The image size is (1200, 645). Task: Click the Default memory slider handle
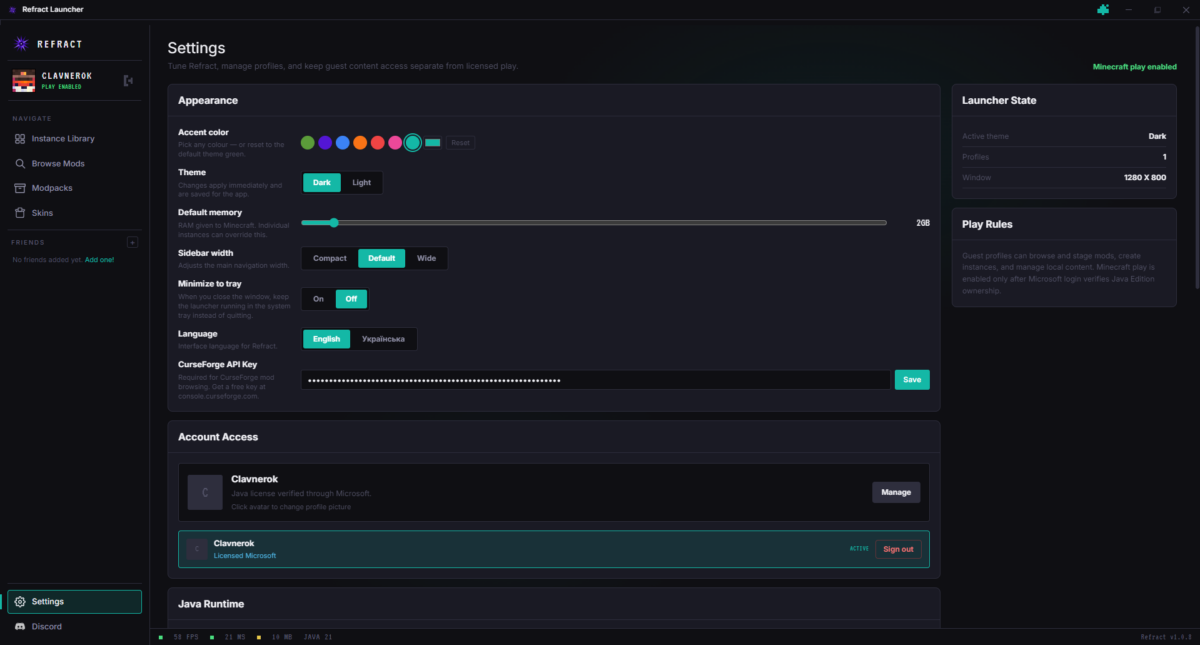pyautogui.click(x=334, y=223)
